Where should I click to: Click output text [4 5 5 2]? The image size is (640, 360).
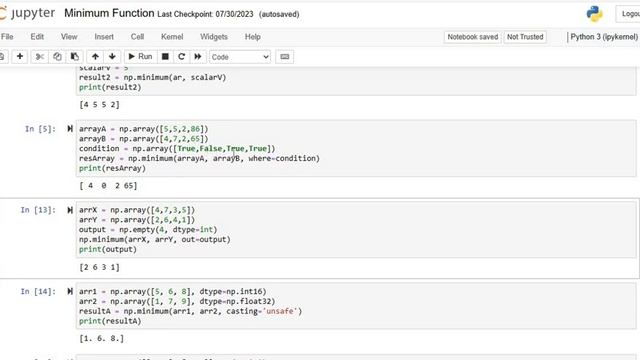coord(99,104)
